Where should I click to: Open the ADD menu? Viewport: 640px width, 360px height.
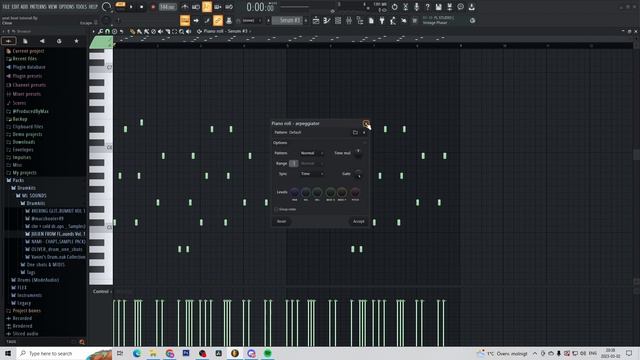tap(24, 7)
